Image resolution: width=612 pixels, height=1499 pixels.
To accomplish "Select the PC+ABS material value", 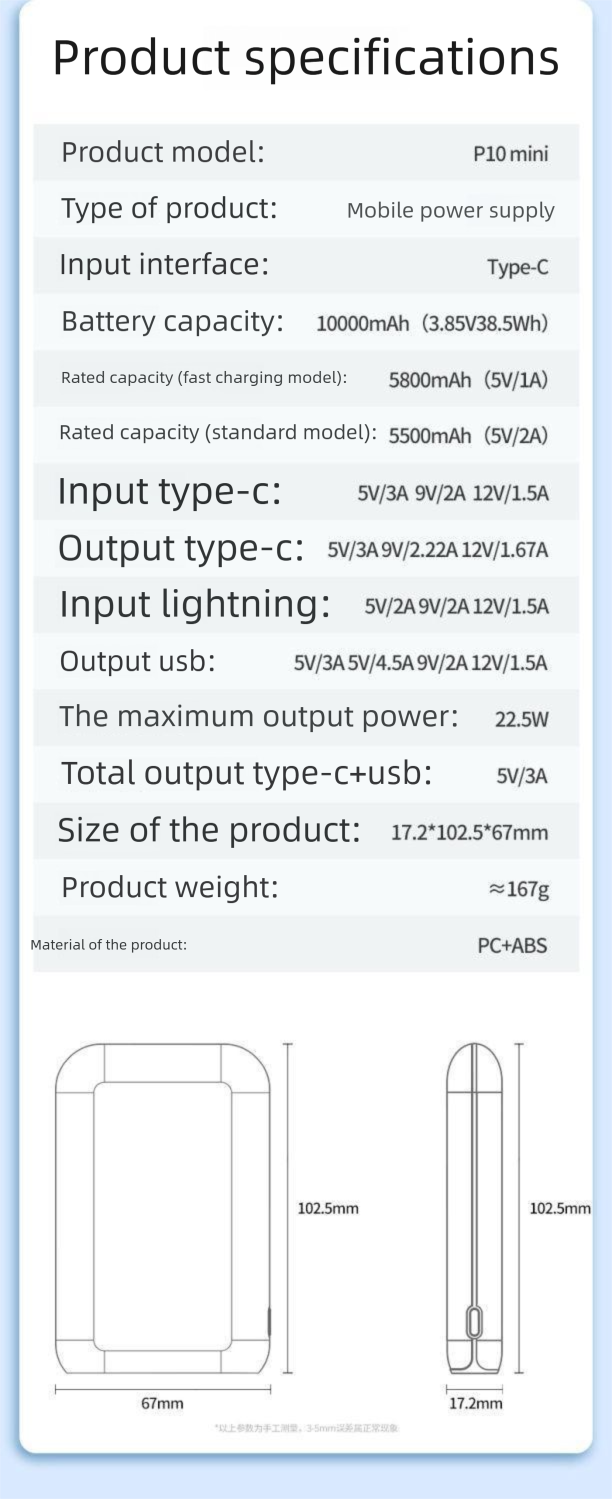I will [512, 945].
